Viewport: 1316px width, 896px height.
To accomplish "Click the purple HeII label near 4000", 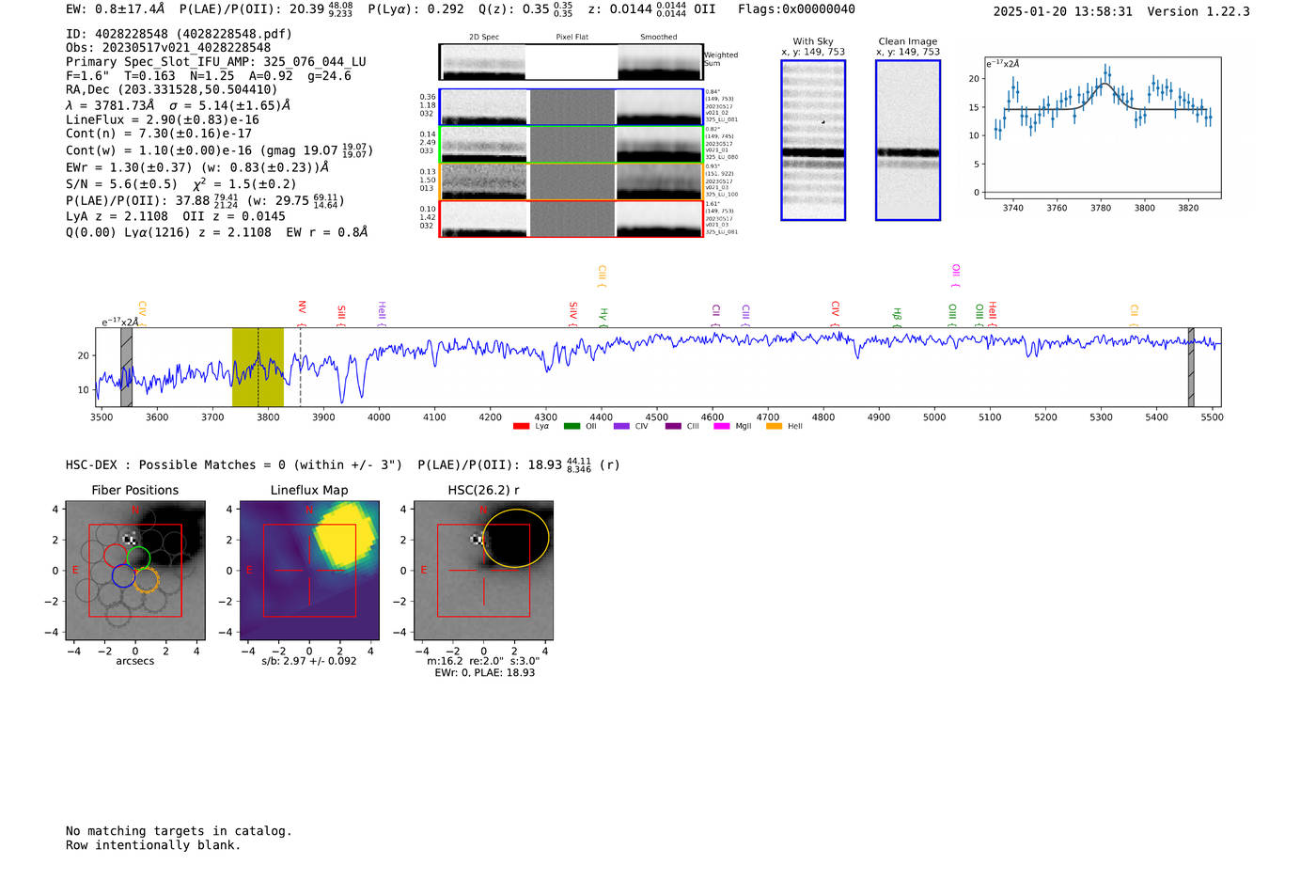I will pos(382,313).
